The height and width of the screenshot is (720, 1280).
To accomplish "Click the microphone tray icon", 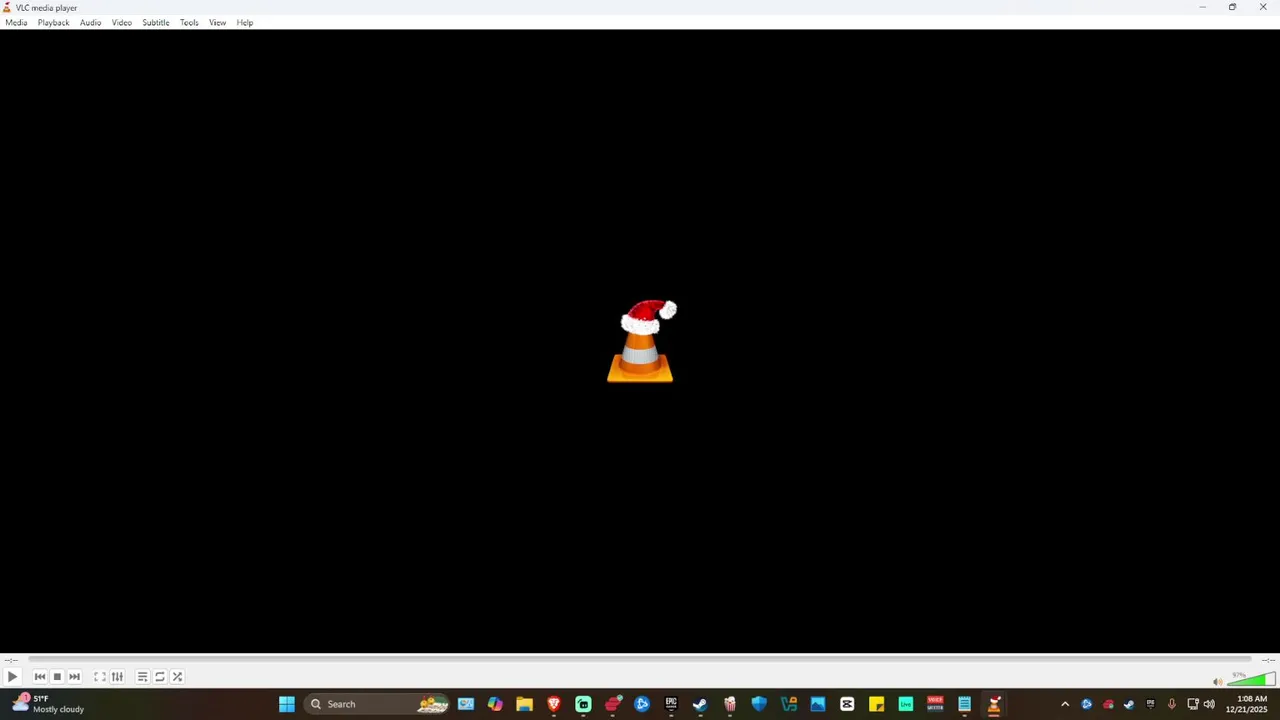I will pos(1171,704).
